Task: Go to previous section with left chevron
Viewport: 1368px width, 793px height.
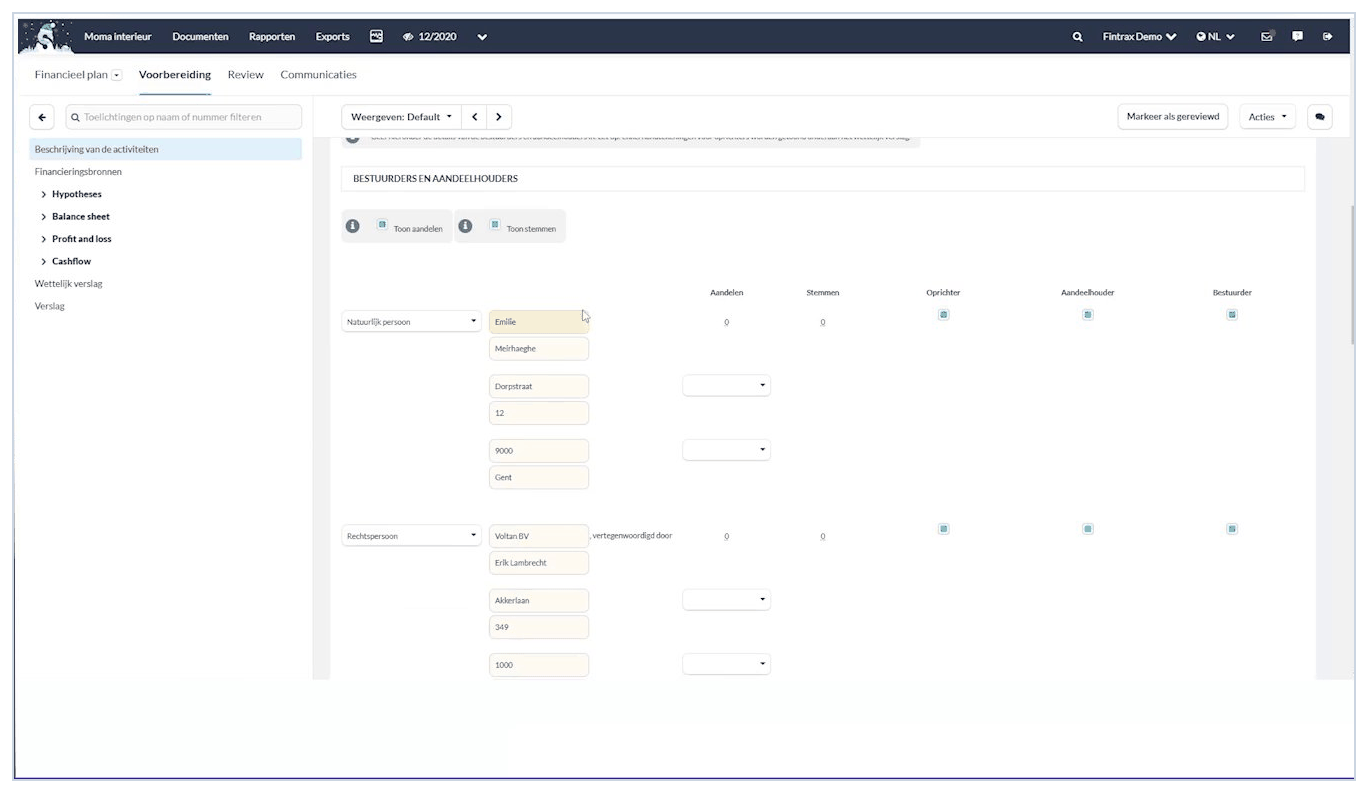Action: [x=475, y=117]
